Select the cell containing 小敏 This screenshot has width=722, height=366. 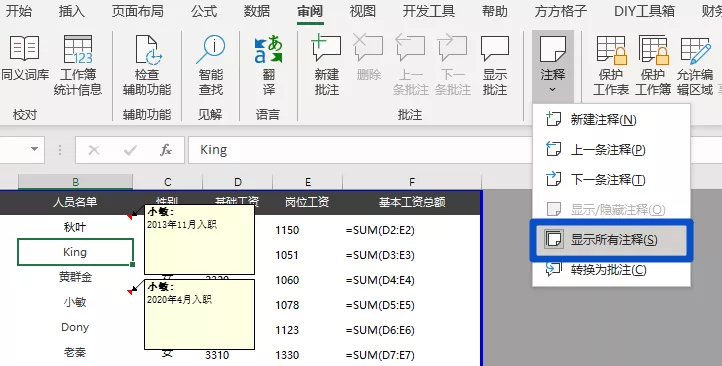[75, 302]
